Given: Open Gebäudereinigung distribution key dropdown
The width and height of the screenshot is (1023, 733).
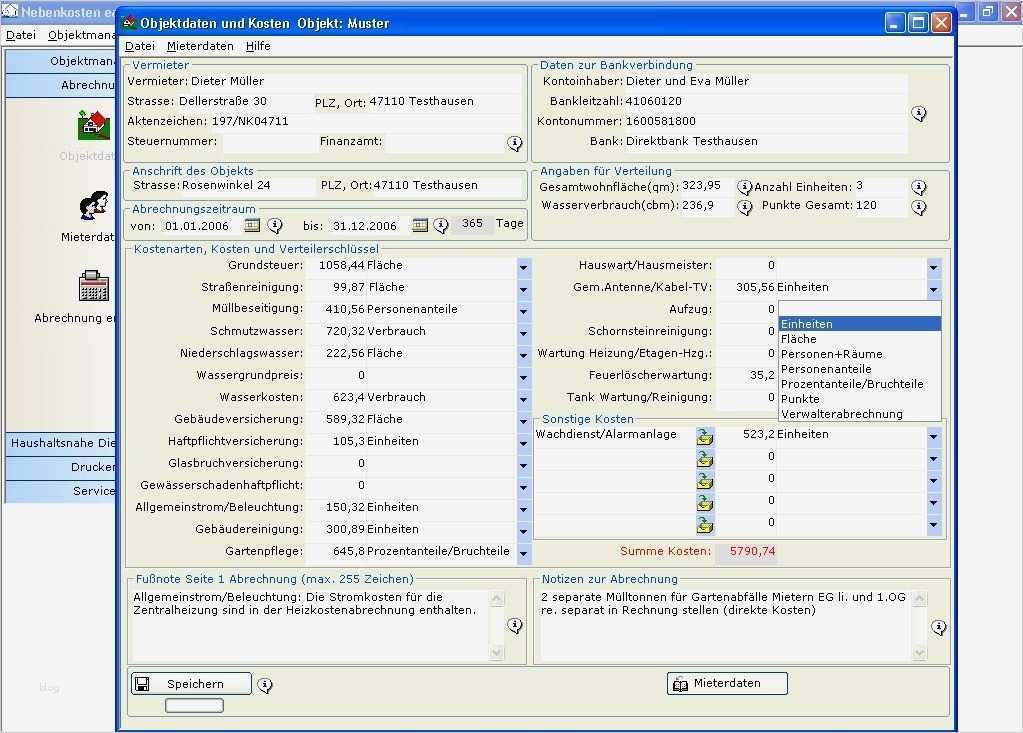Looking at the screenshot, I should tap(523, 531).
